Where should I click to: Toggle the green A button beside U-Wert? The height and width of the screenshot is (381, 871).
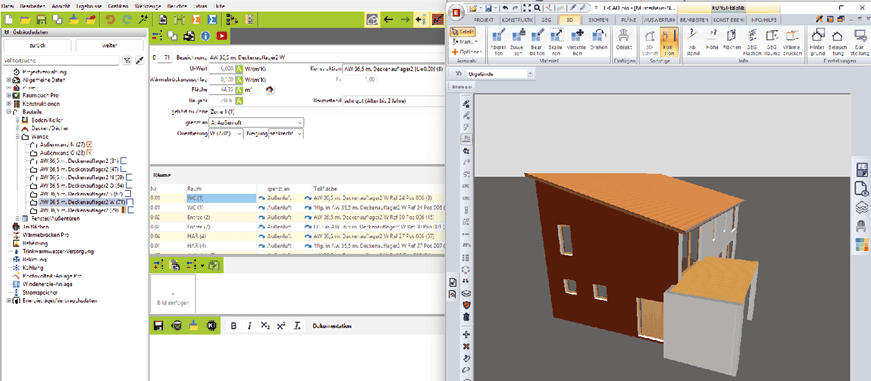239,69
